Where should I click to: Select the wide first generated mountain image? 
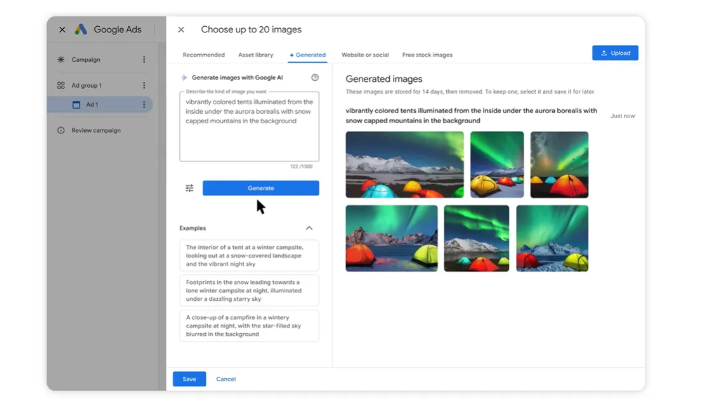click(405, 165)
